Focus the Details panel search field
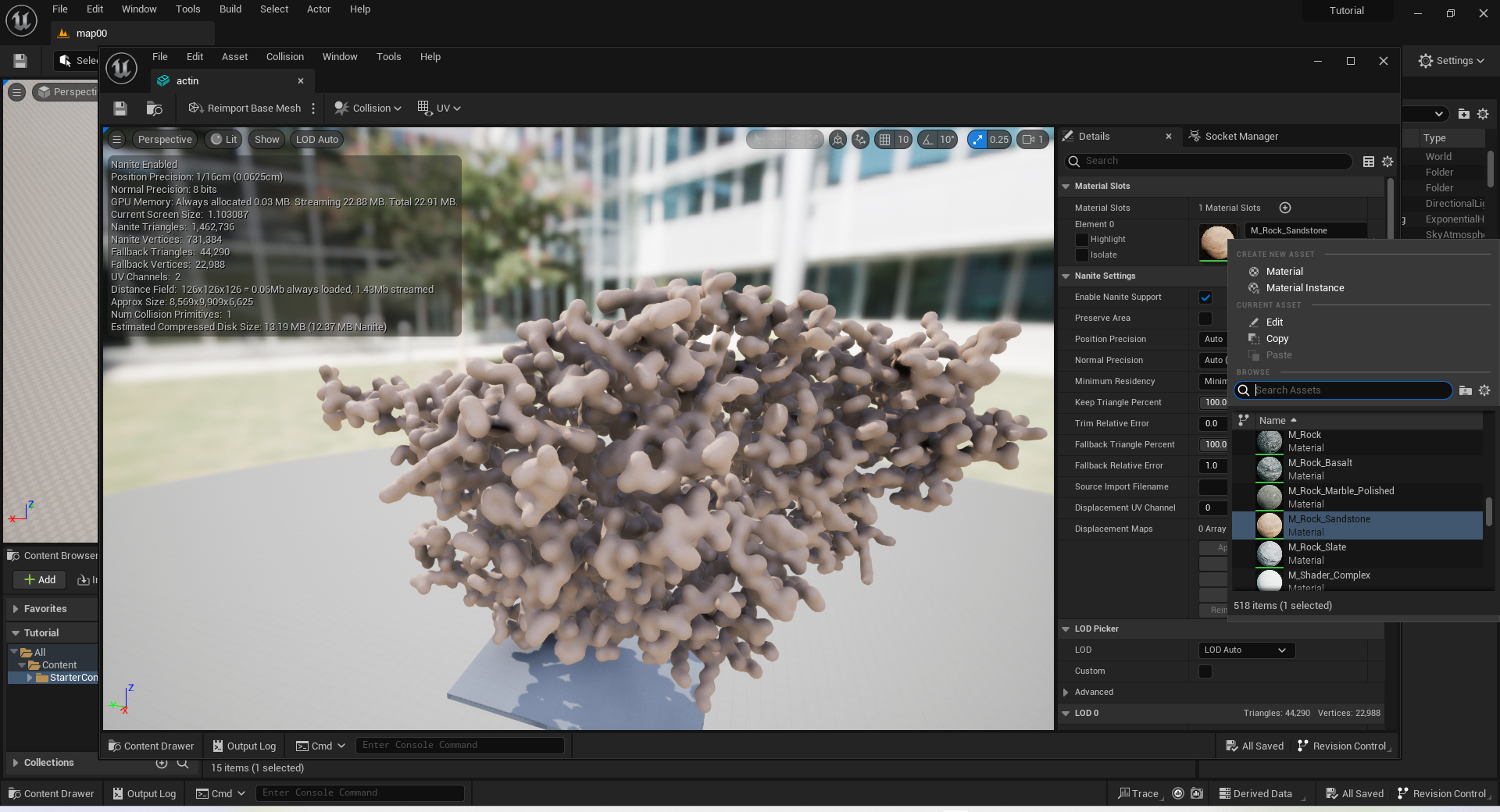The height and width of the screenshot is (812, 1500). (x=1209, y=161)
